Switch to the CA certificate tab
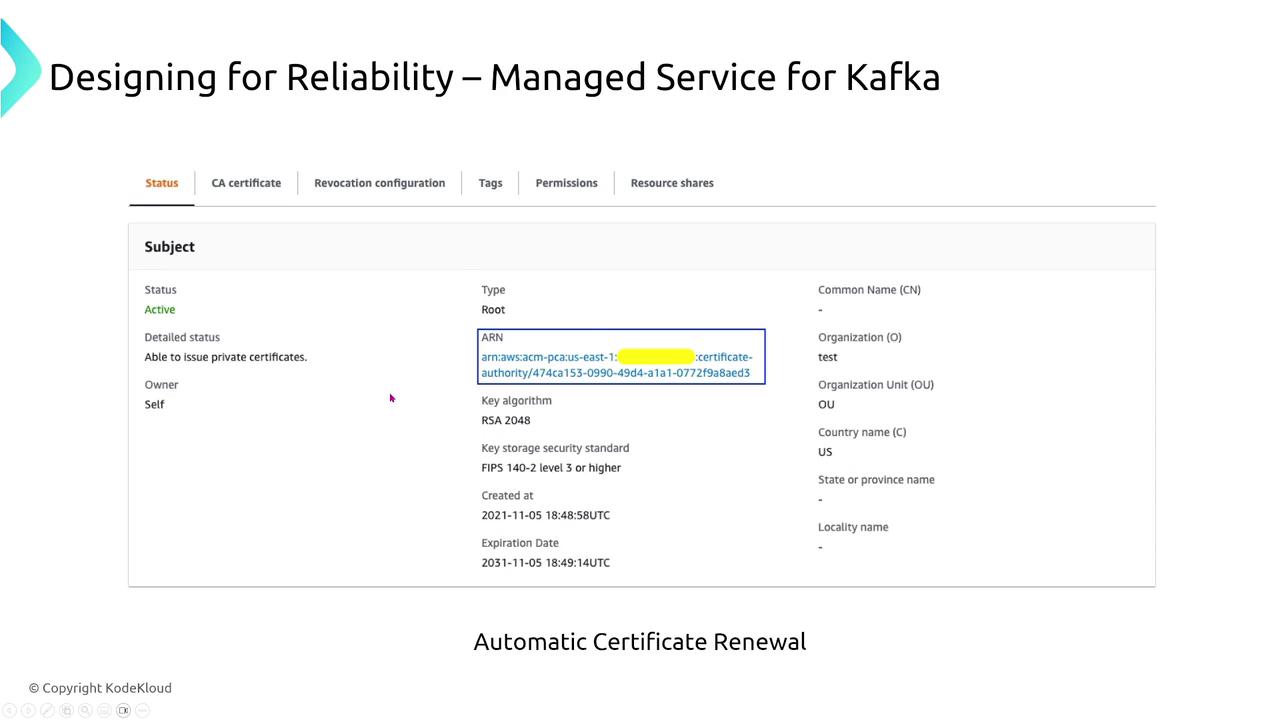 pos(246,183)
